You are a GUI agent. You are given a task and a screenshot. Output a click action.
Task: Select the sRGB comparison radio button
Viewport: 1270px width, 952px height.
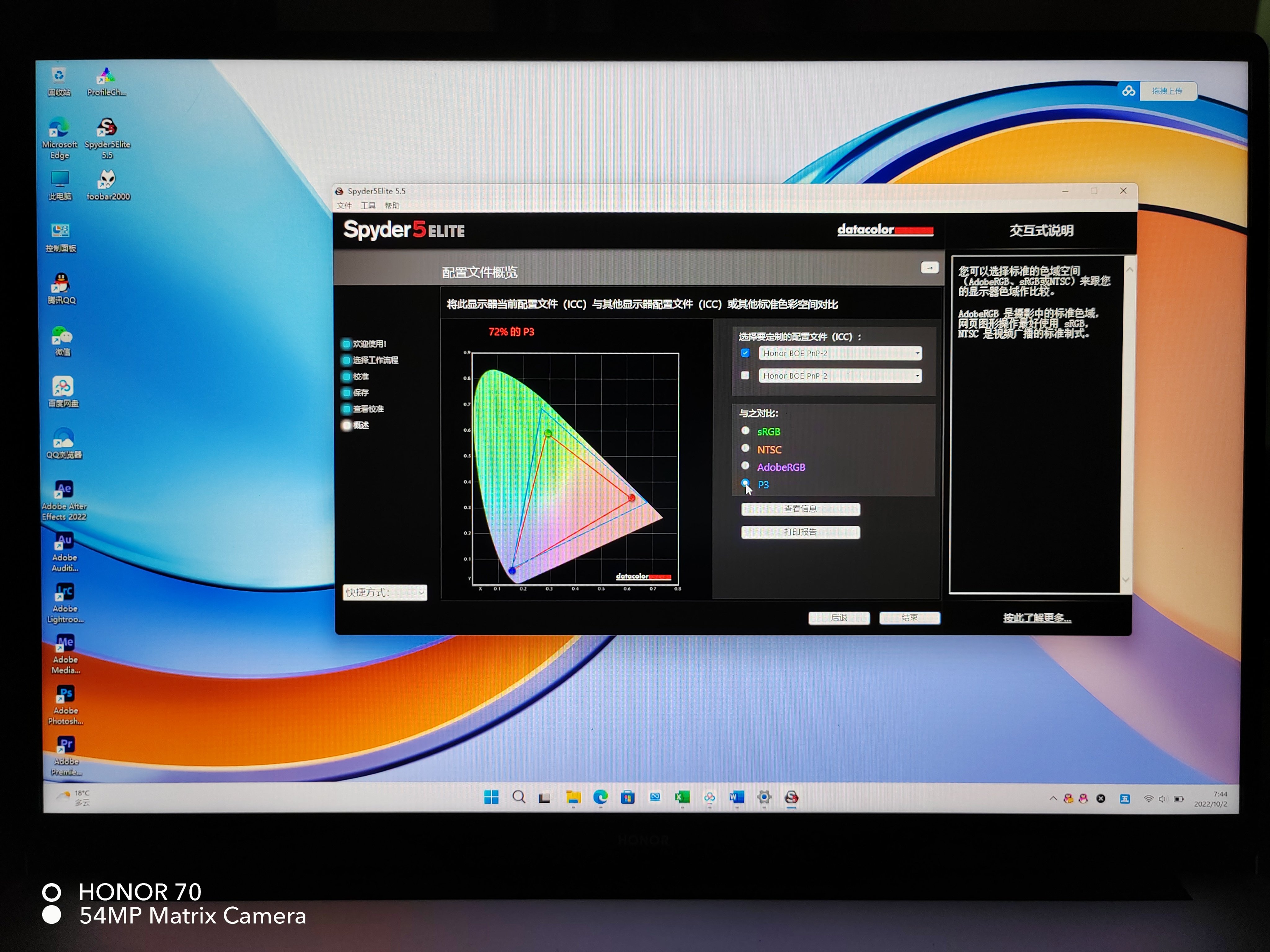[745, 431]
